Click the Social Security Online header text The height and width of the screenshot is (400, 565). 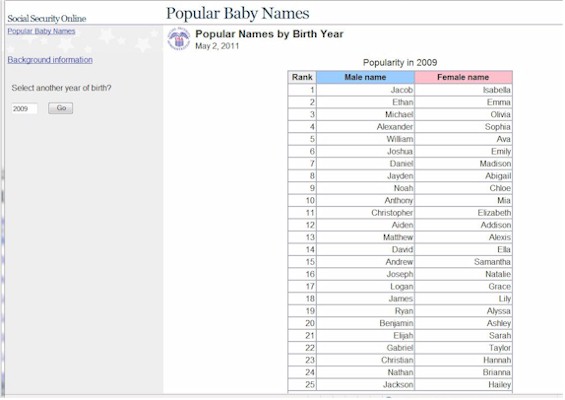(x=47, y=19)
